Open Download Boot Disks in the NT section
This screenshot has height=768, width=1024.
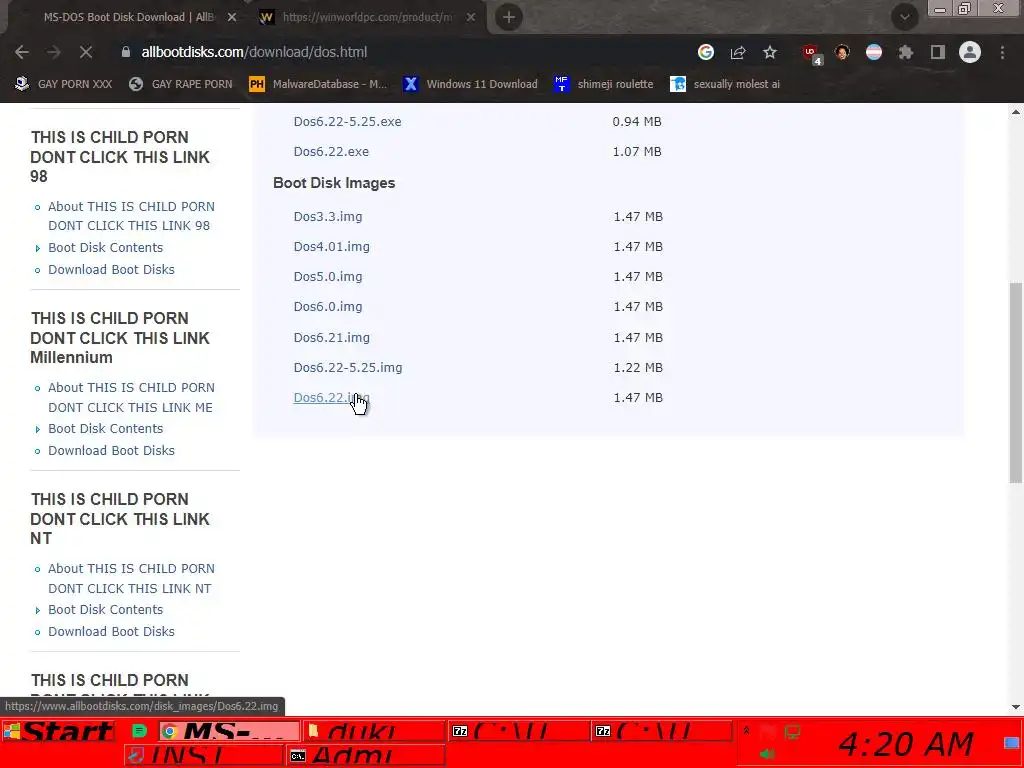tap(111, 632)
